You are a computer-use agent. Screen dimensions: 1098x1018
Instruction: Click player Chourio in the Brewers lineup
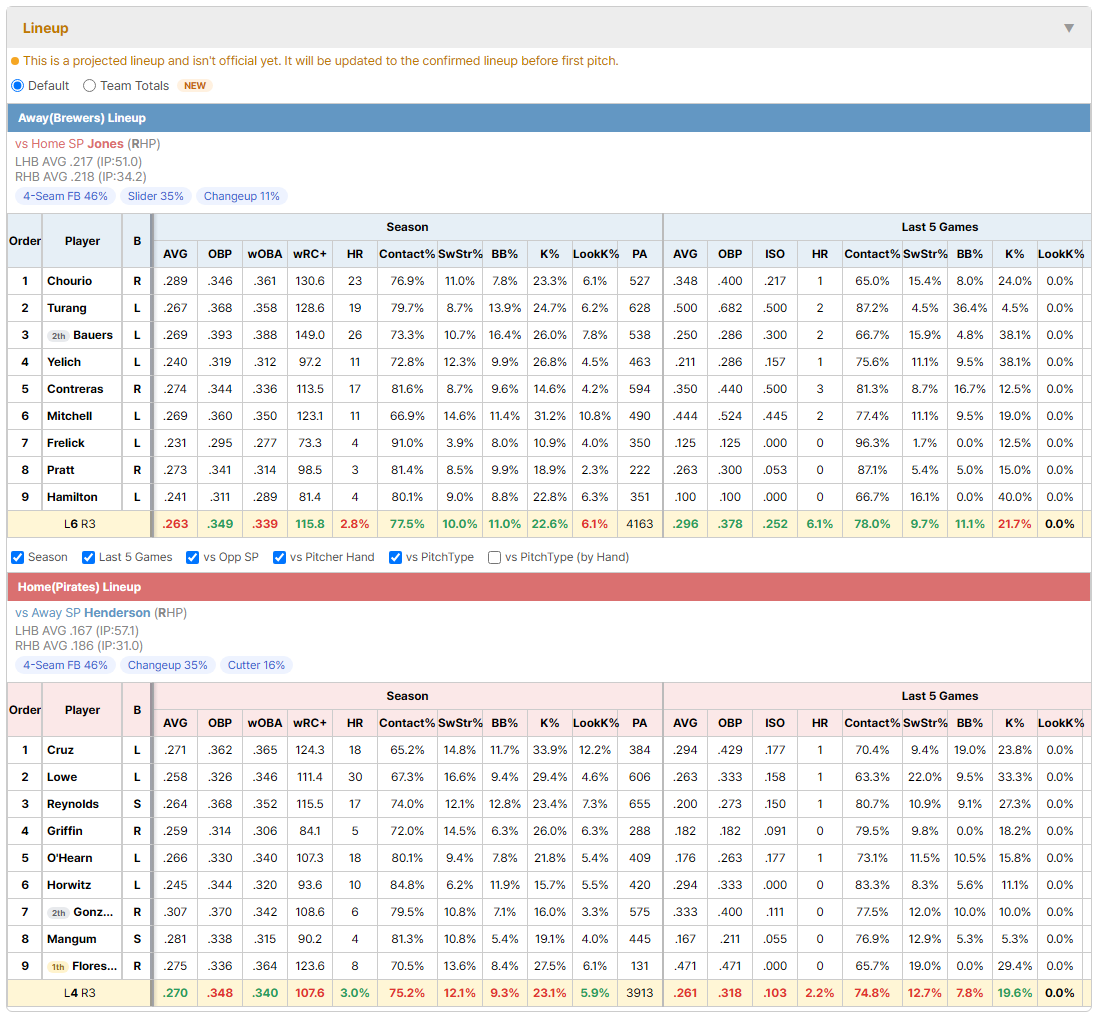[x=69, y=281]
